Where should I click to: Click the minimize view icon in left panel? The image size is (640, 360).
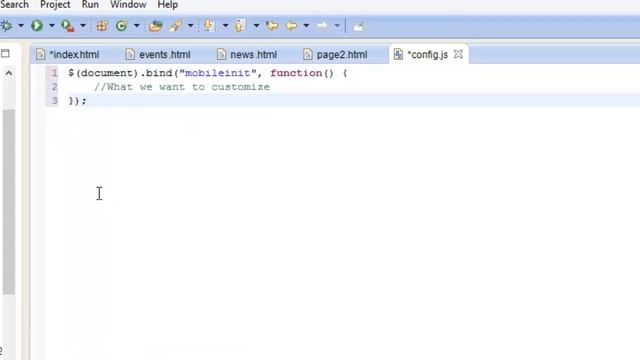5,53
